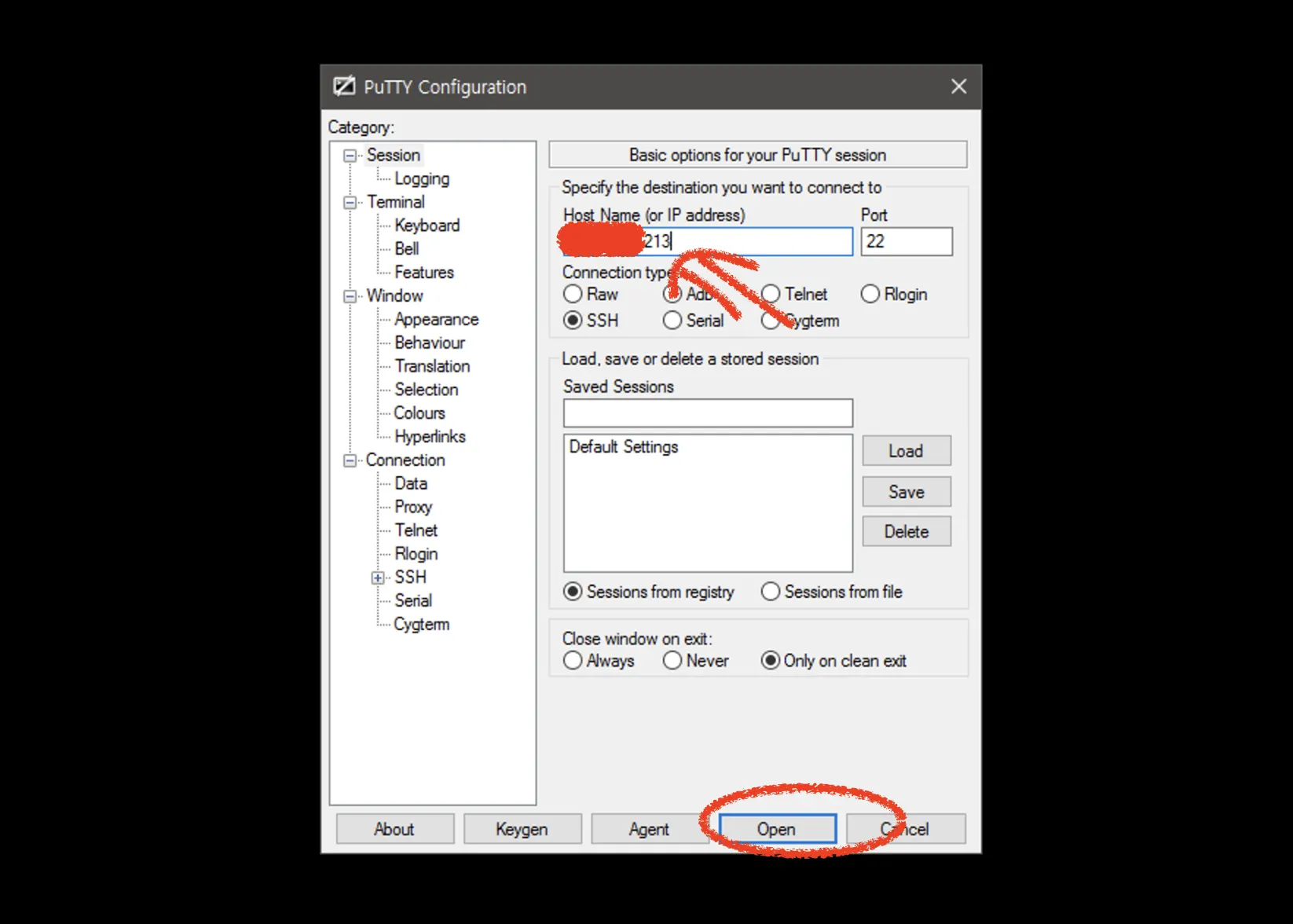
Task: Open the Bell settings category
Action: click(407, 249)
